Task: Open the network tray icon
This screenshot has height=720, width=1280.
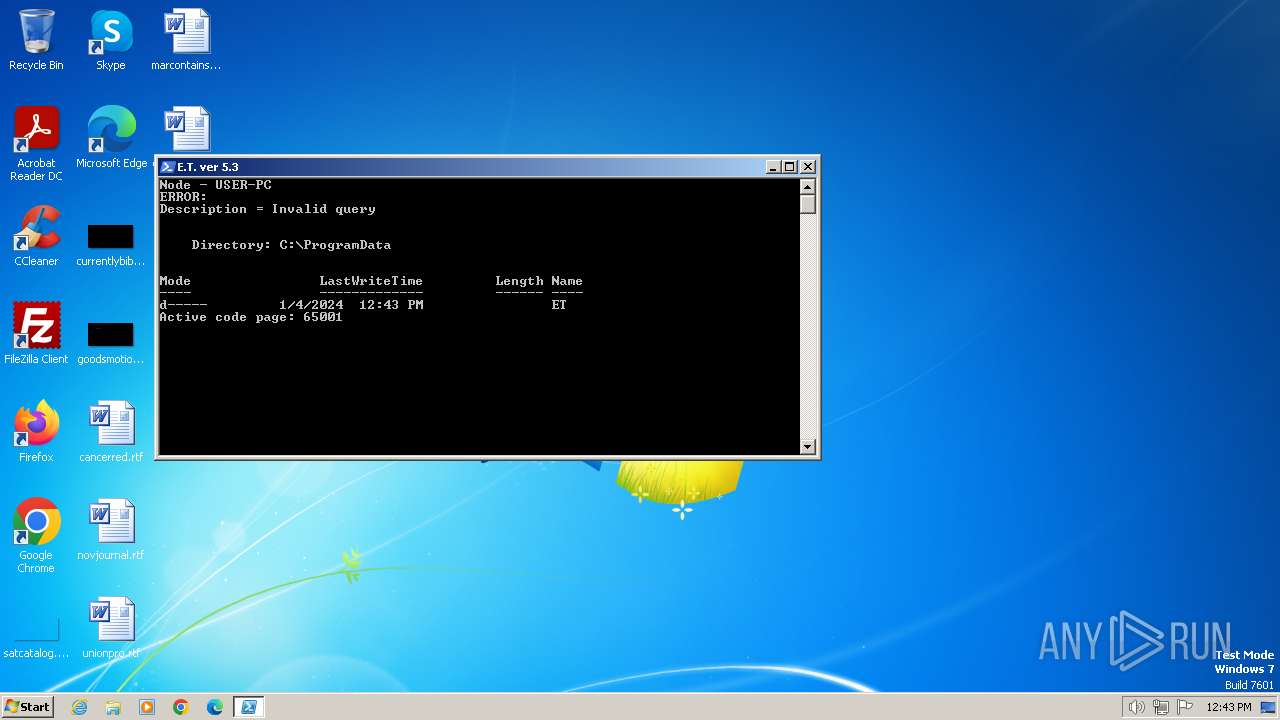Action: coord(1161,707)
